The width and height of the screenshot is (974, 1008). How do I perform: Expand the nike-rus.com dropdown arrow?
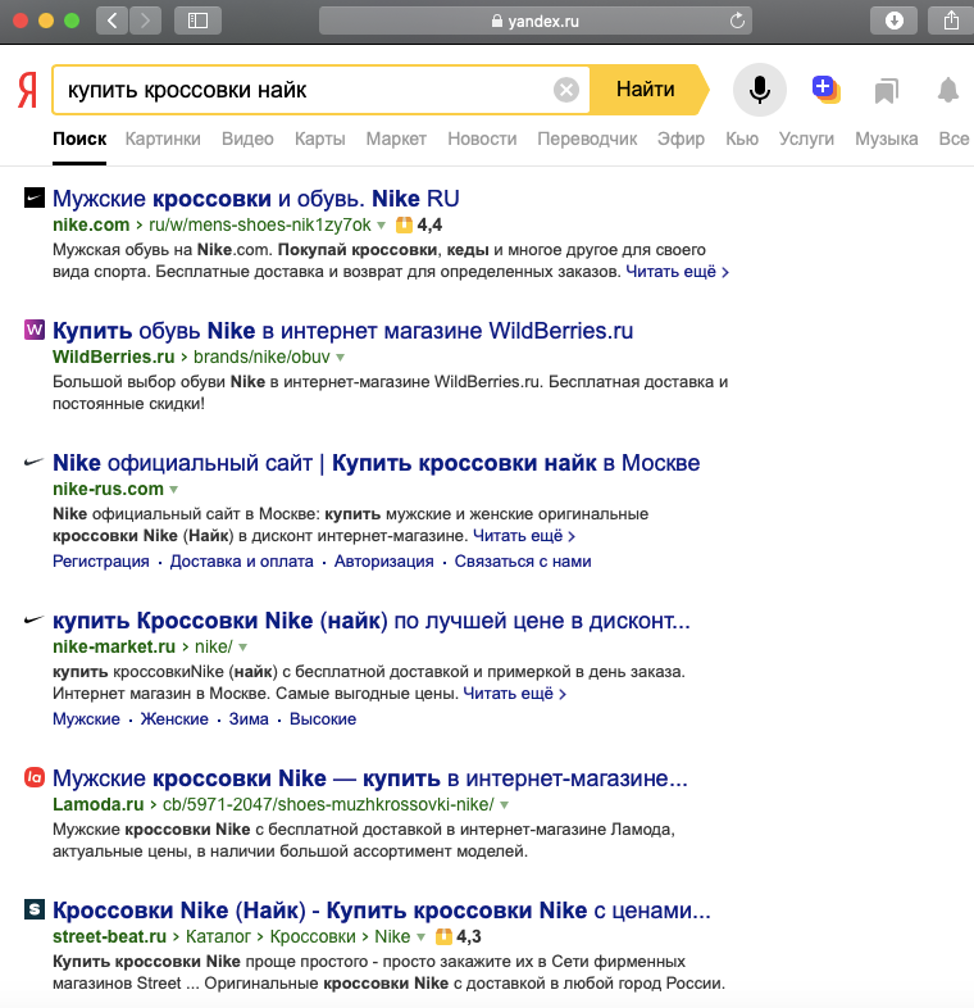click(174, 489)
